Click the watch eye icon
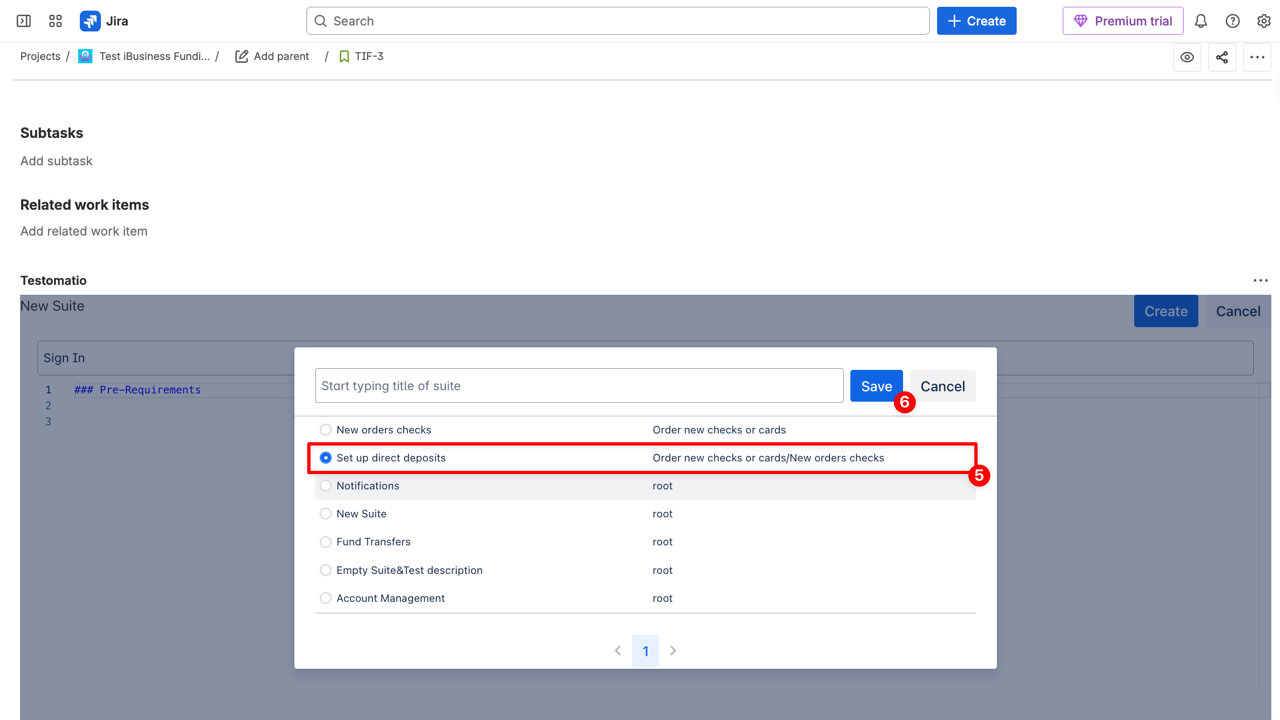This screenshot has height=720, width=1280. (x=1187, y=57)
